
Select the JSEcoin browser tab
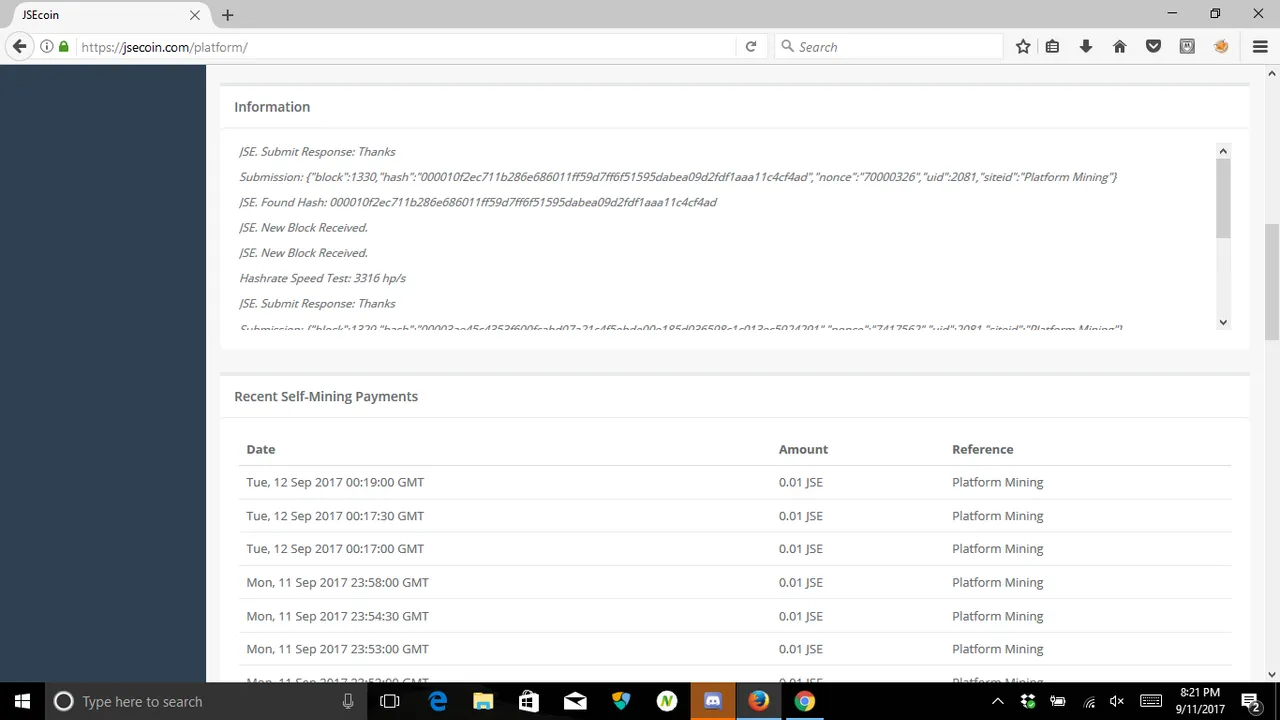(108, 15)
